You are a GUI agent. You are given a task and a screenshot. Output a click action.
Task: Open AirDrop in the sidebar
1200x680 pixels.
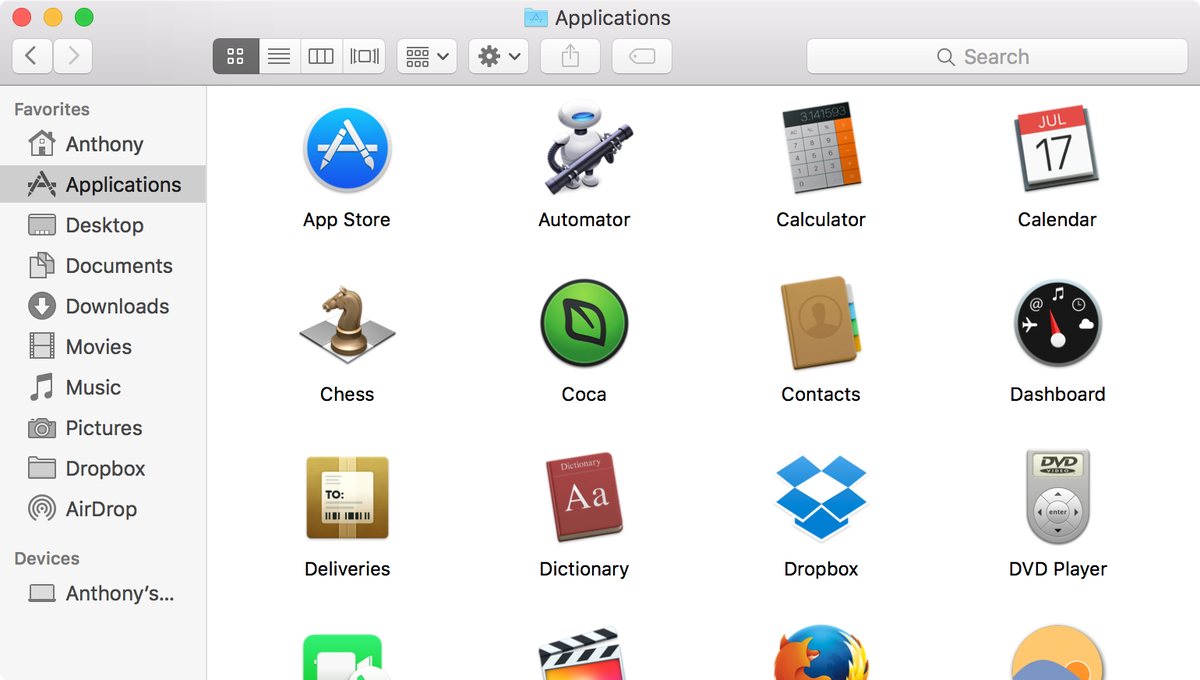click(103, 509)
